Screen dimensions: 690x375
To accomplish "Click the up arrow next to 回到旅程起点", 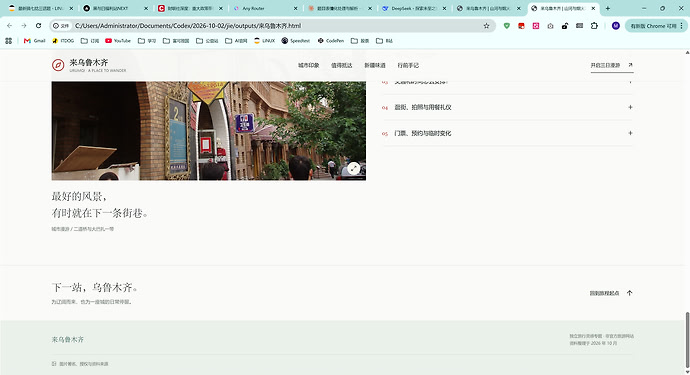I will tap(629, 293).
